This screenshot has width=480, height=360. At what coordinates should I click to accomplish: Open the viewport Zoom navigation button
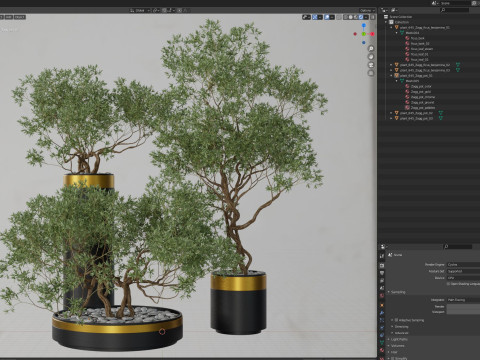pos(371,49)
